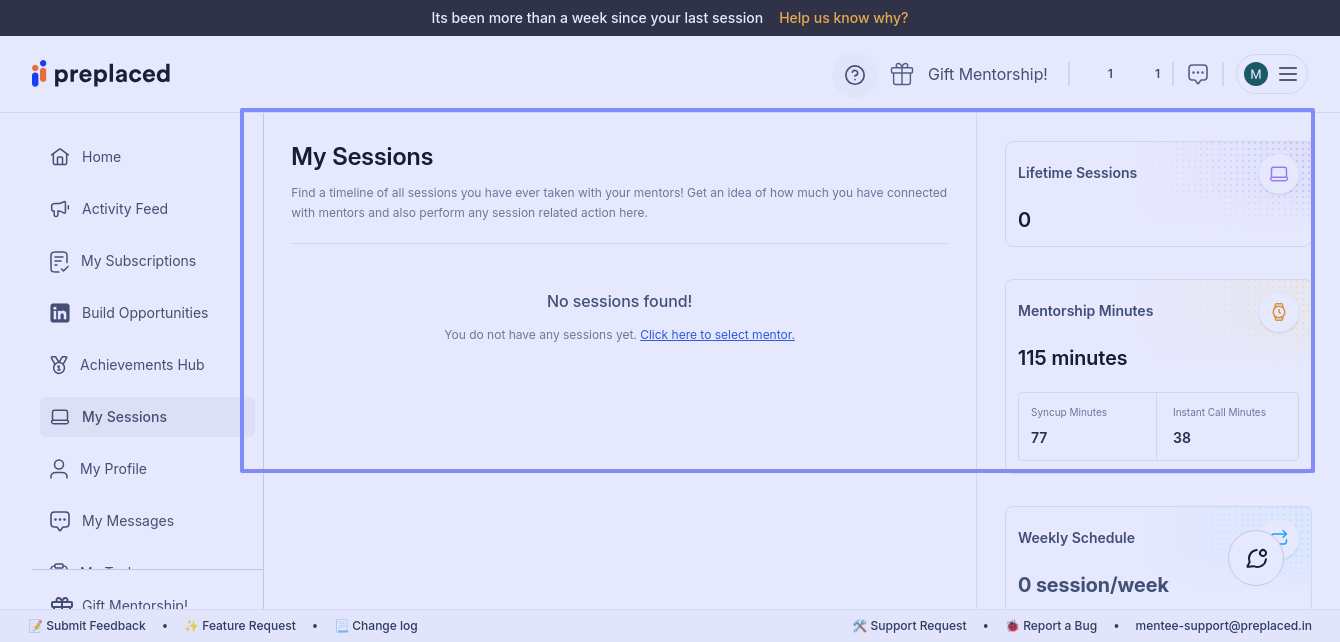Click the help question mark icon

(854, 75)
